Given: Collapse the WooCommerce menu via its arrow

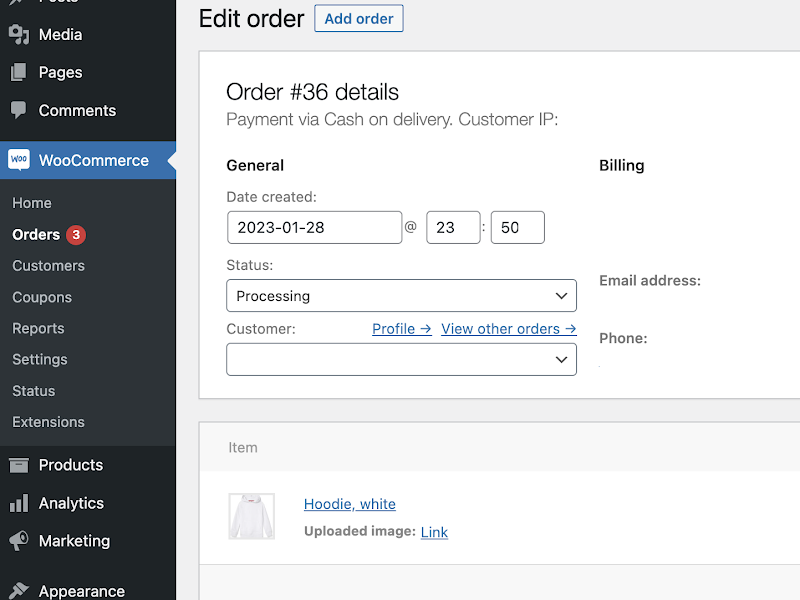Looking at the screenshot, I should 172,159.
